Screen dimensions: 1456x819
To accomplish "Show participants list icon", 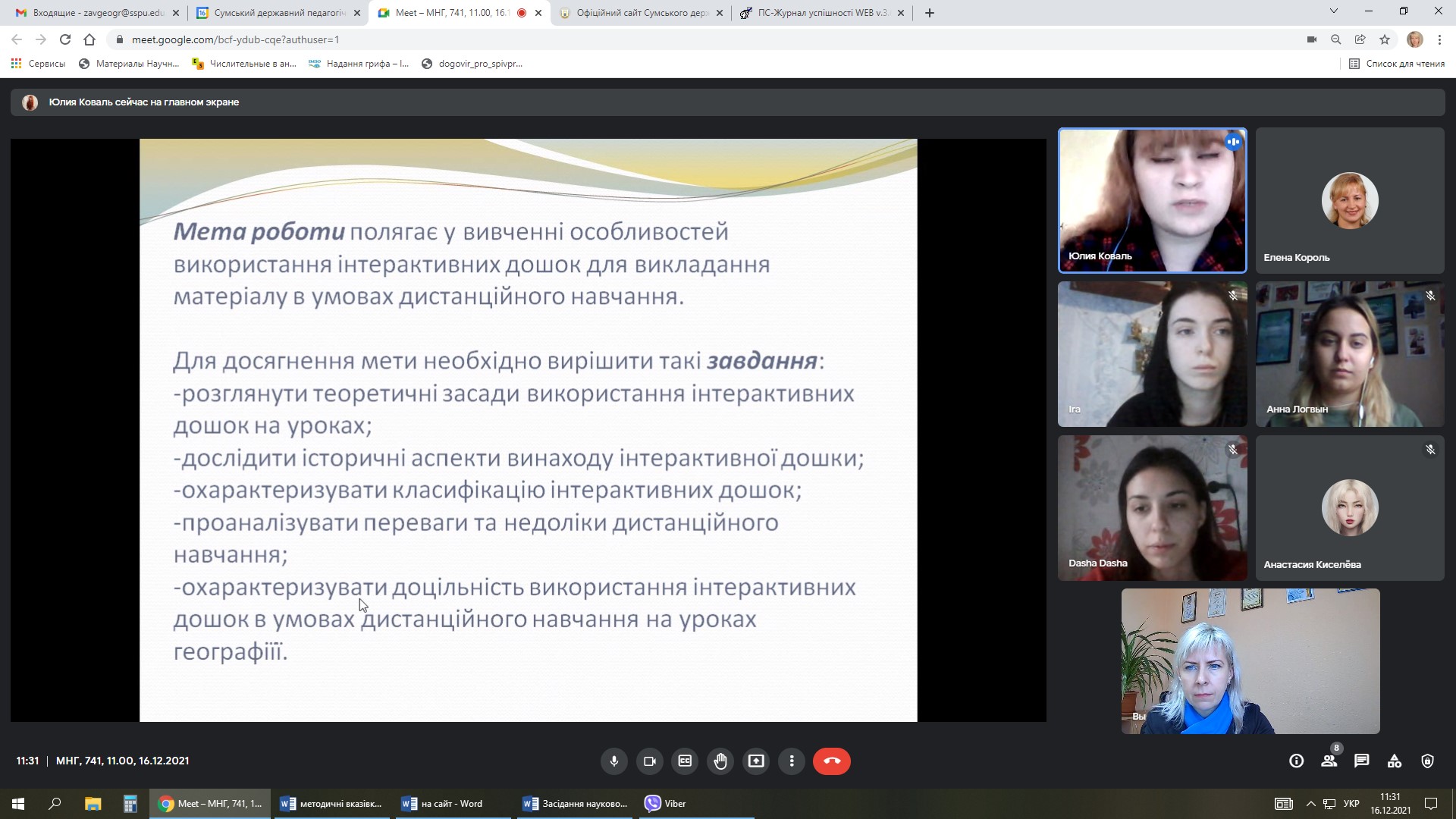I will 1329,761.
